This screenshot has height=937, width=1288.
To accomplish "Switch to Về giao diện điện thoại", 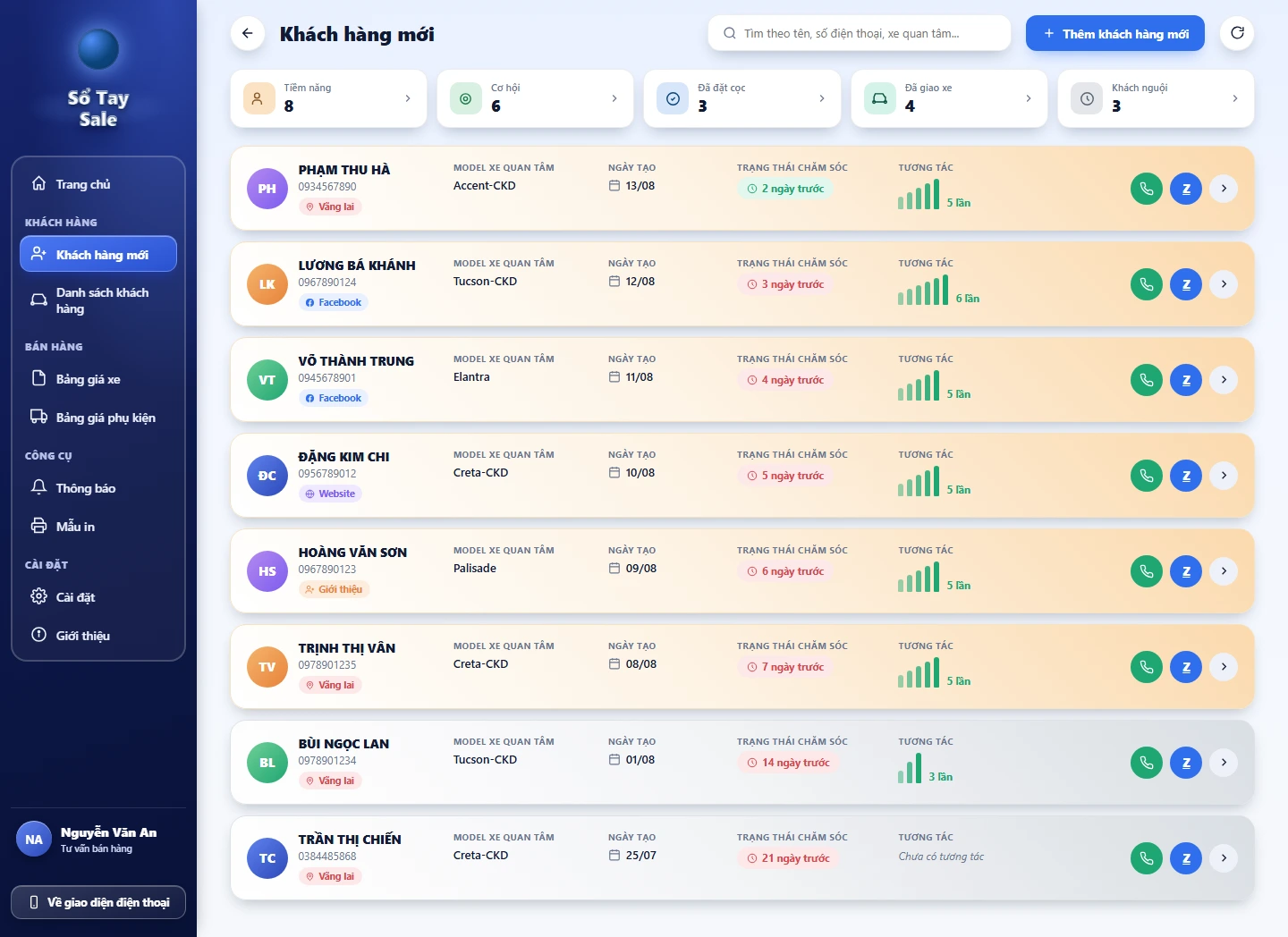I will point(98,902).
